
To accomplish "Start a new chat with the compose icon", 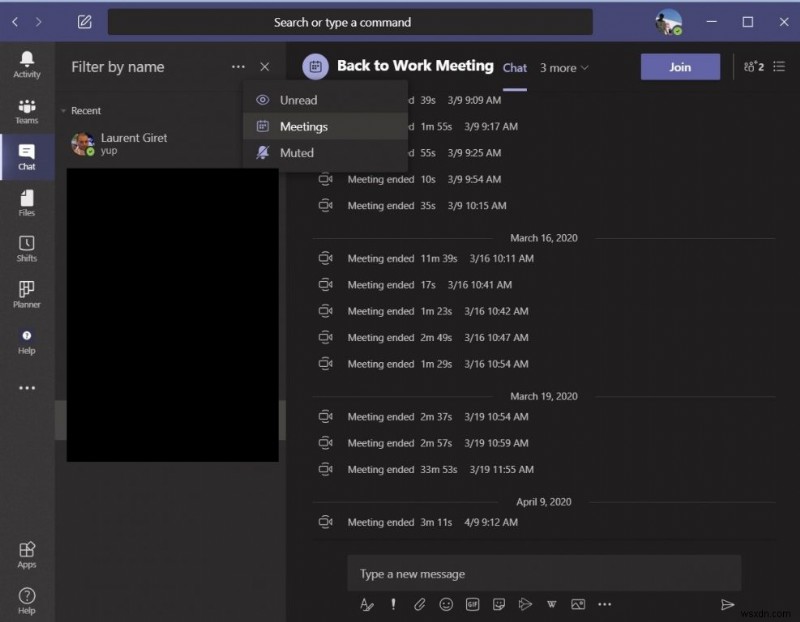I will tap(85, 21).
